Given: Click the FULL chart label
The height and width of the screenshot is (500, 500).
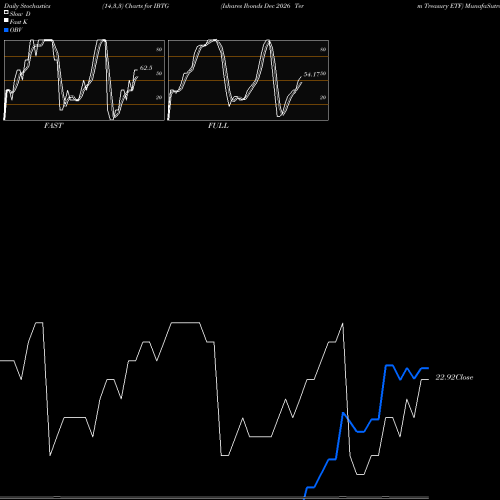Looking at the screenshot, I should [218, 126].
